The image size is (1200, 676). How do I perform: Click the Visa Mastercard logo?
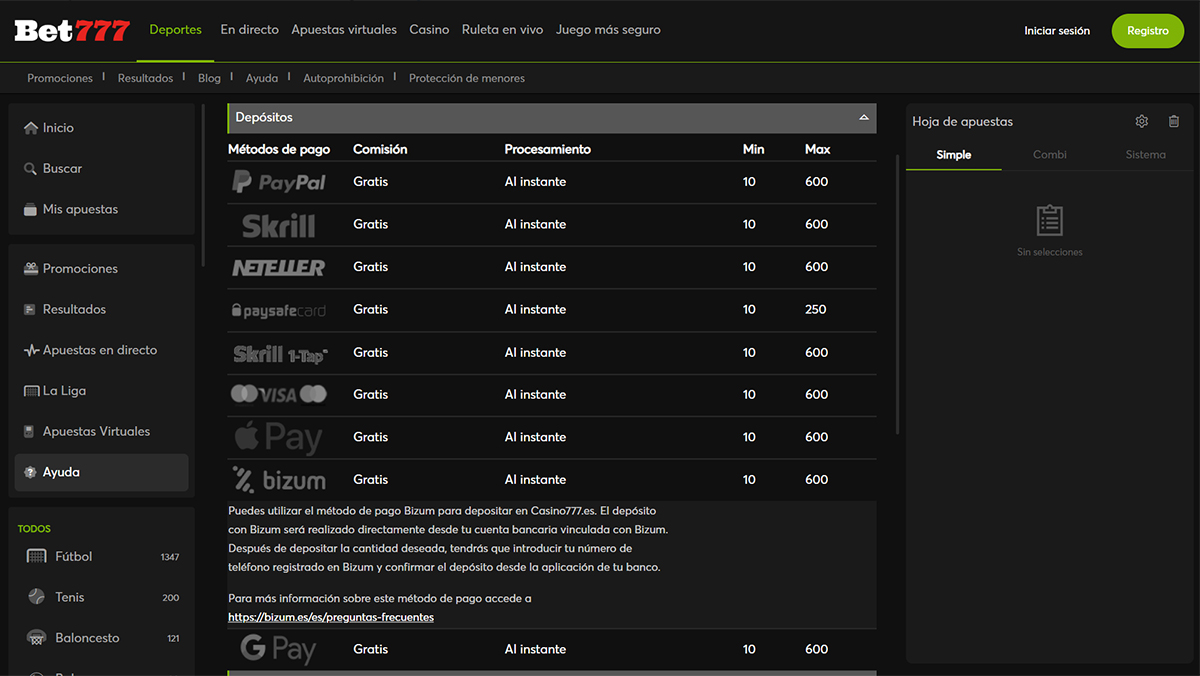tap(279, 395)
